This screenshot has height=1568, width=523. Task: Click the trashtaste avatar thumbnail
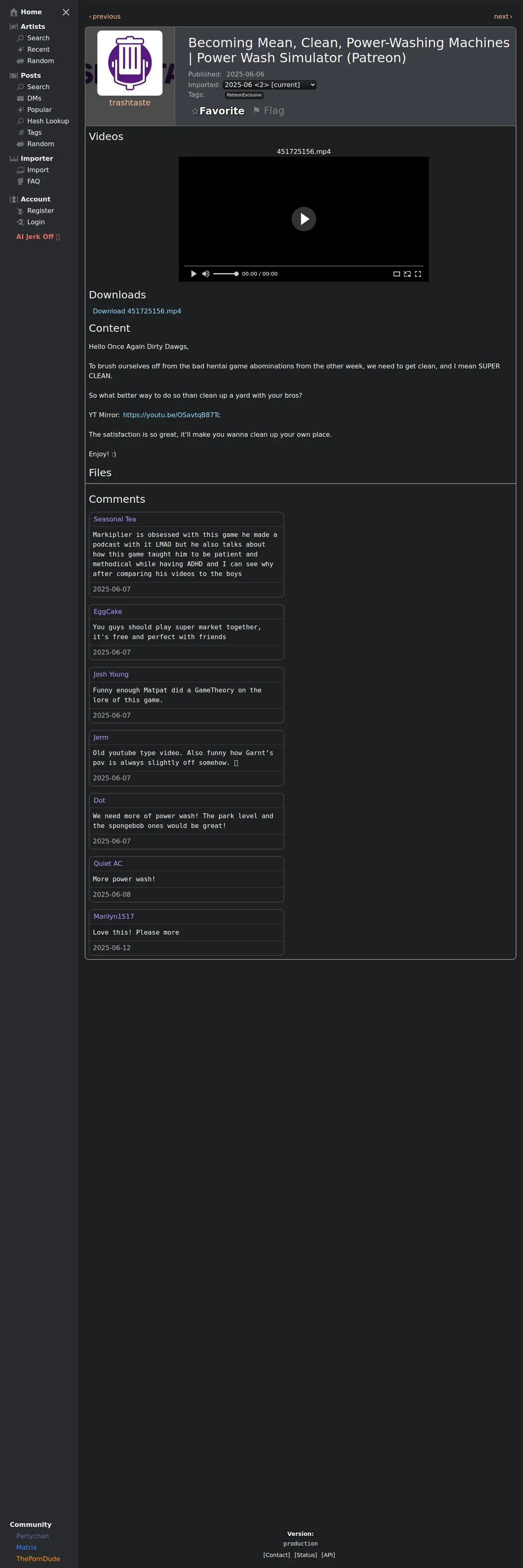[x=130, y=63]
